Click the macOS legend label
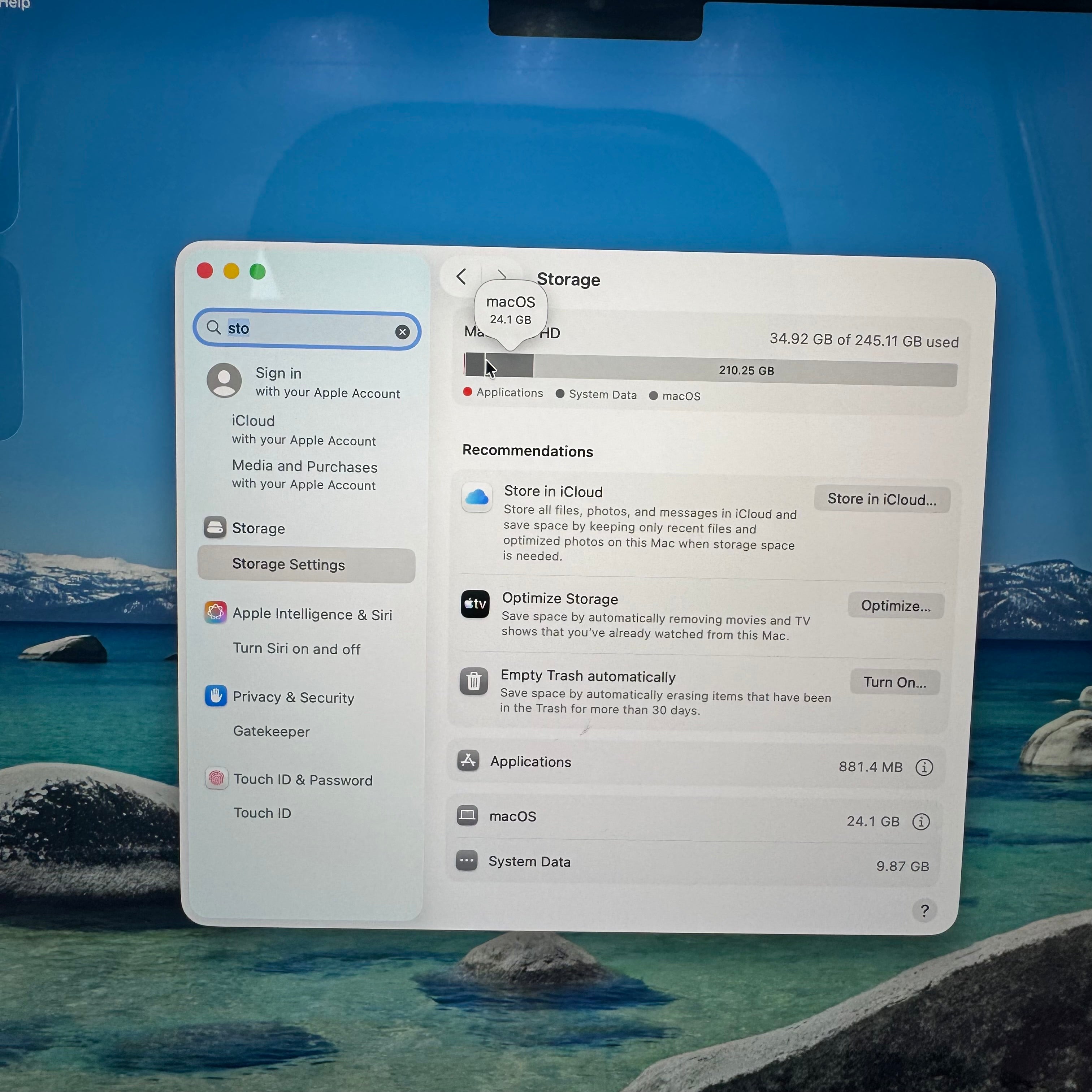Image resolution: width=1092 pixels, height=1092 pixels. [x=681, y=396]
